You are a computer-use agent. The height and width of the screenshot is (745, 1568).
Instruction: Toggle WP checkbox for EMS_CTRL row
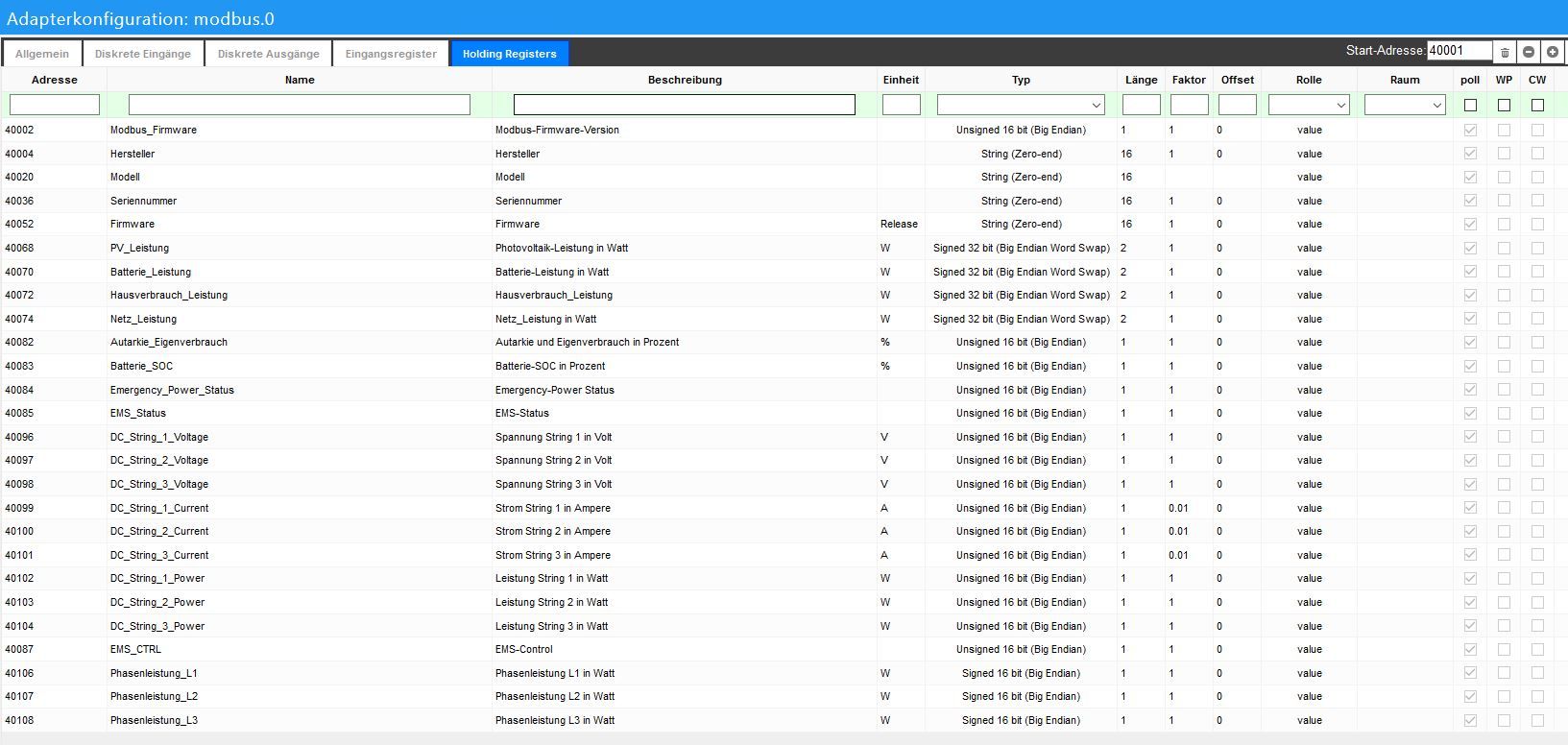click(1504, 649)
